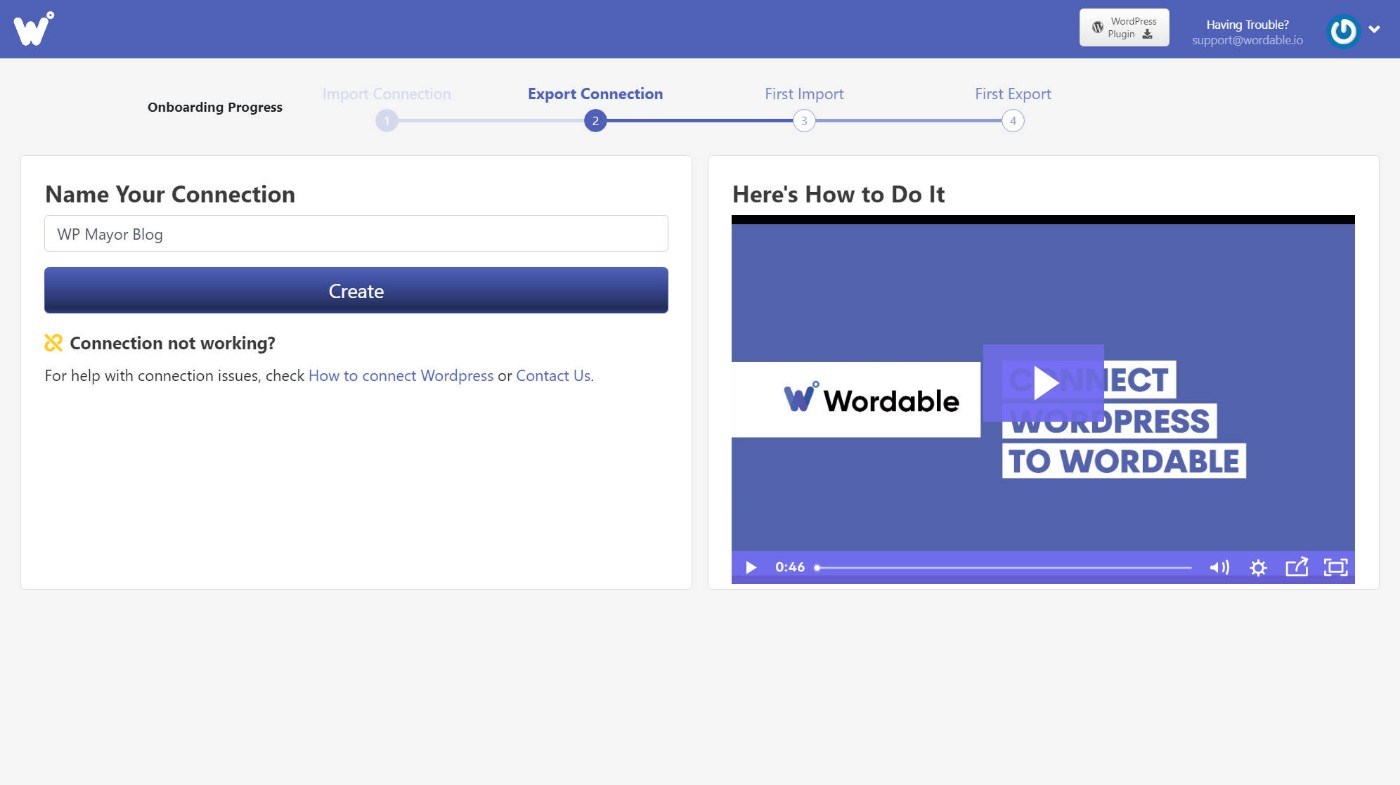Click the small play icon in video controls
The image size is (1400, 785).
click(x=750, y=567)
